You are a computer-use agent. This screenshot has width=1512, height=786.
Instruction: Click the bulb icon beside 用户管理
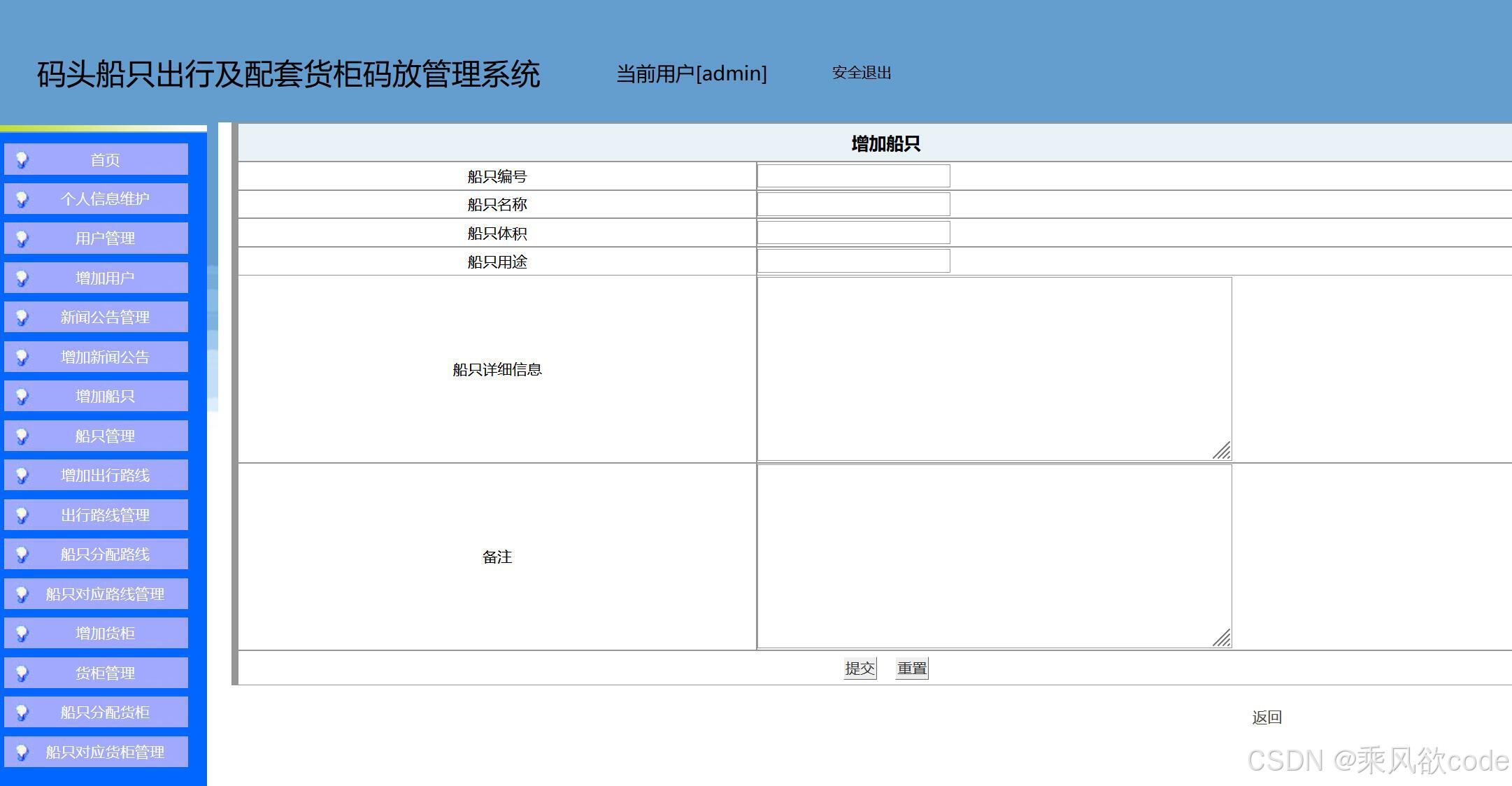tap(22, 239)
